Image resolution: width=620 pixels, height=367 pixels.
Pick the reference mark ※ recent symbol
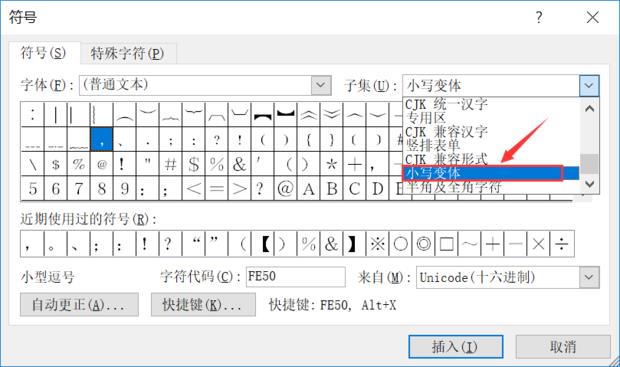(x=377, y=244)
